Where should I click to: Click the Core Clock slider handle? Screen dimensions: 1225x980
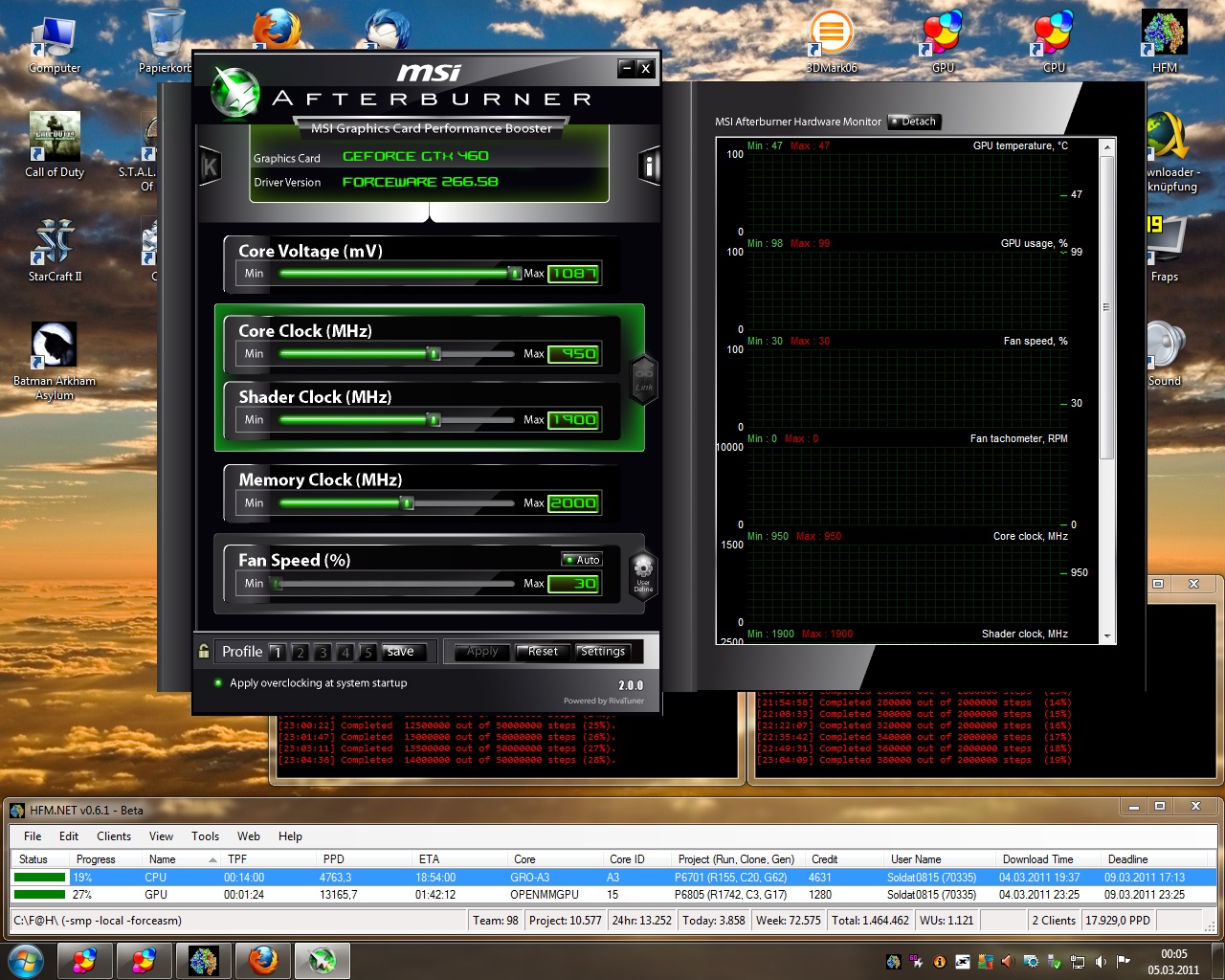pos(434,354)
